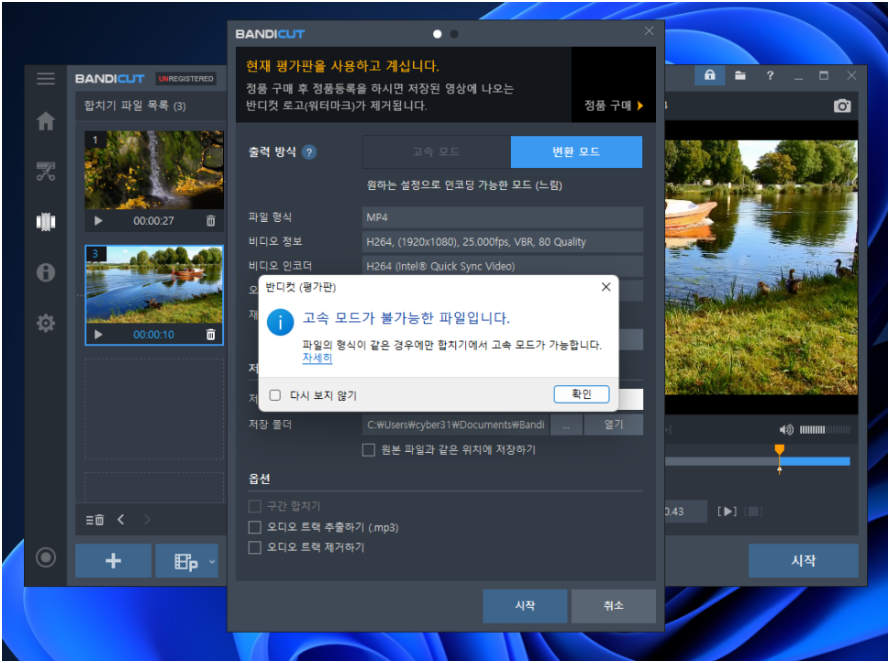The image size is (890, 663).
Task: Click 시작 in the export dialog
Action: (x=525, y=606)
